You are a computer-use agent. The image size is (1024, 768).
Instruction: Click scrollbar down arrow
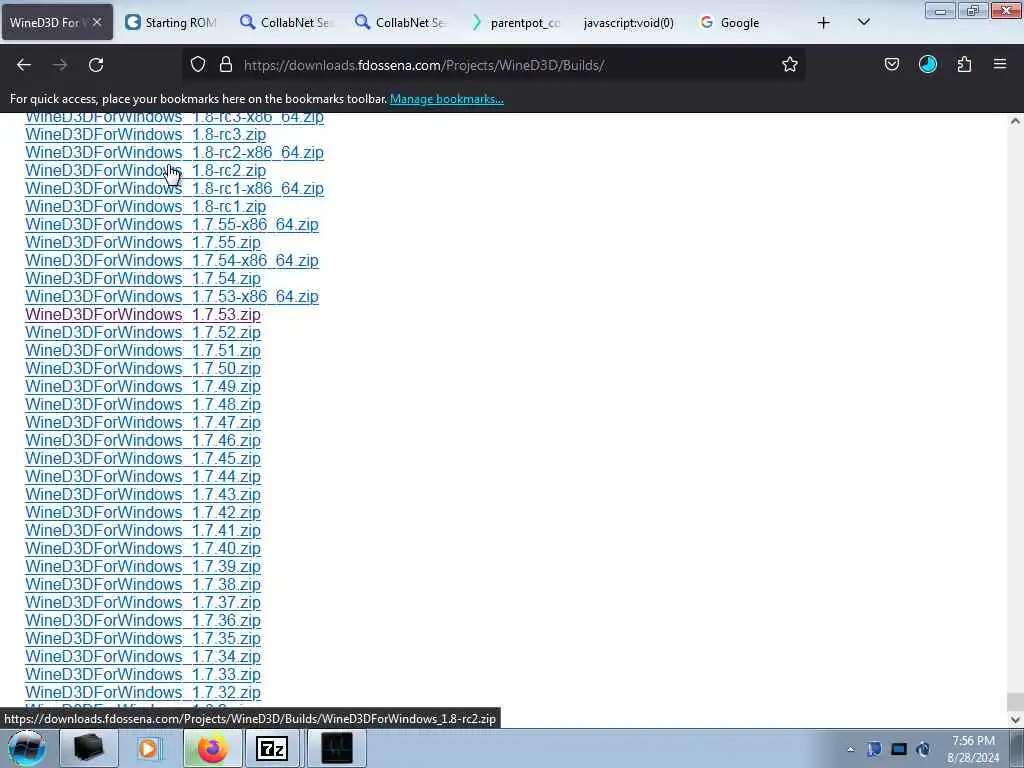pos(1015,720)
